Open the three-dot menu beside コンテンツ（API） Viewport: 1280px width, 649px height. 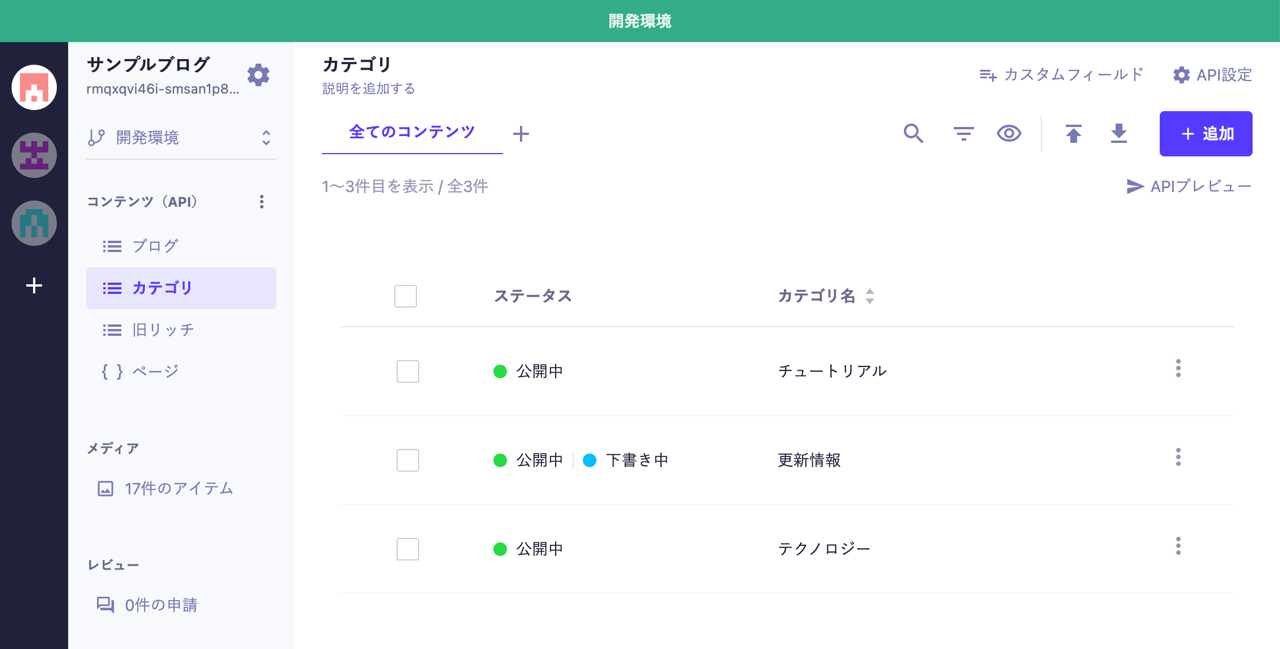[261, 201]
